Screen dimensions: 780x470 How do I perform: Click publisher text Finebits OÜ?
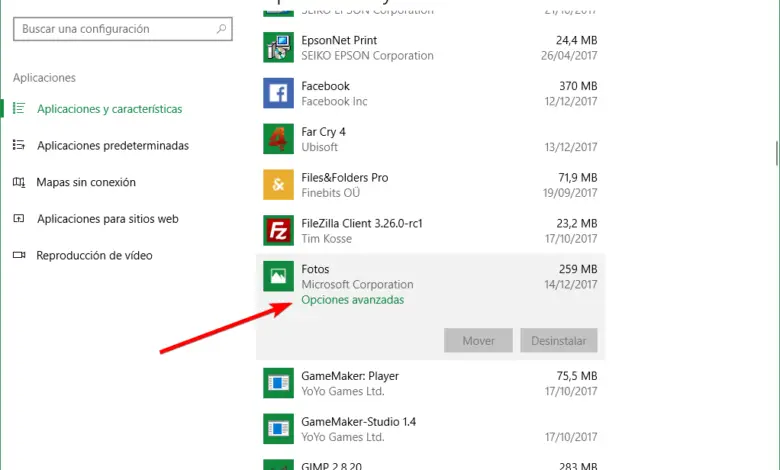(331, 193)
